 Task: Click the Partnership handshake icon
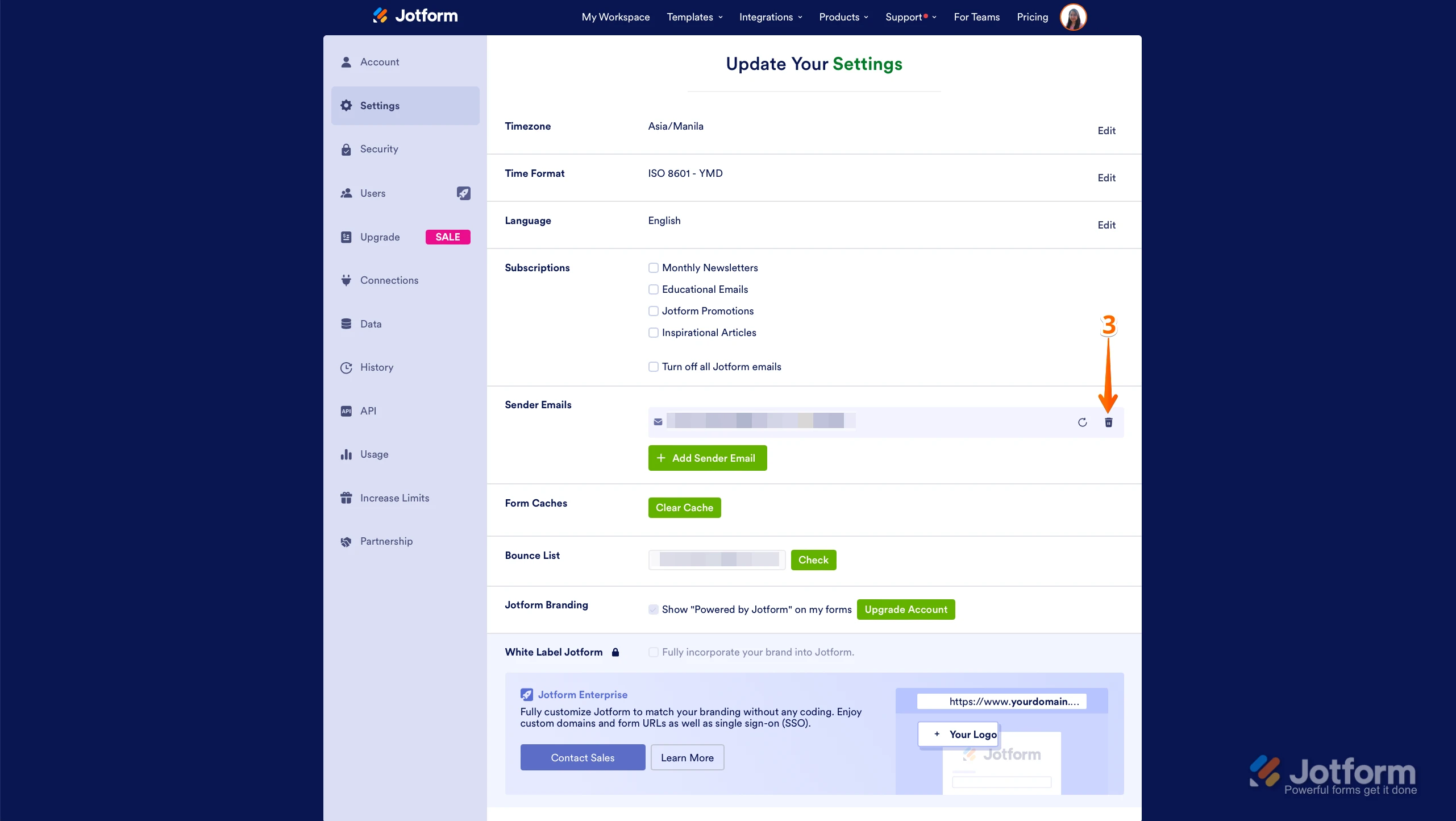pyautogui.click(x=346, y=542)
